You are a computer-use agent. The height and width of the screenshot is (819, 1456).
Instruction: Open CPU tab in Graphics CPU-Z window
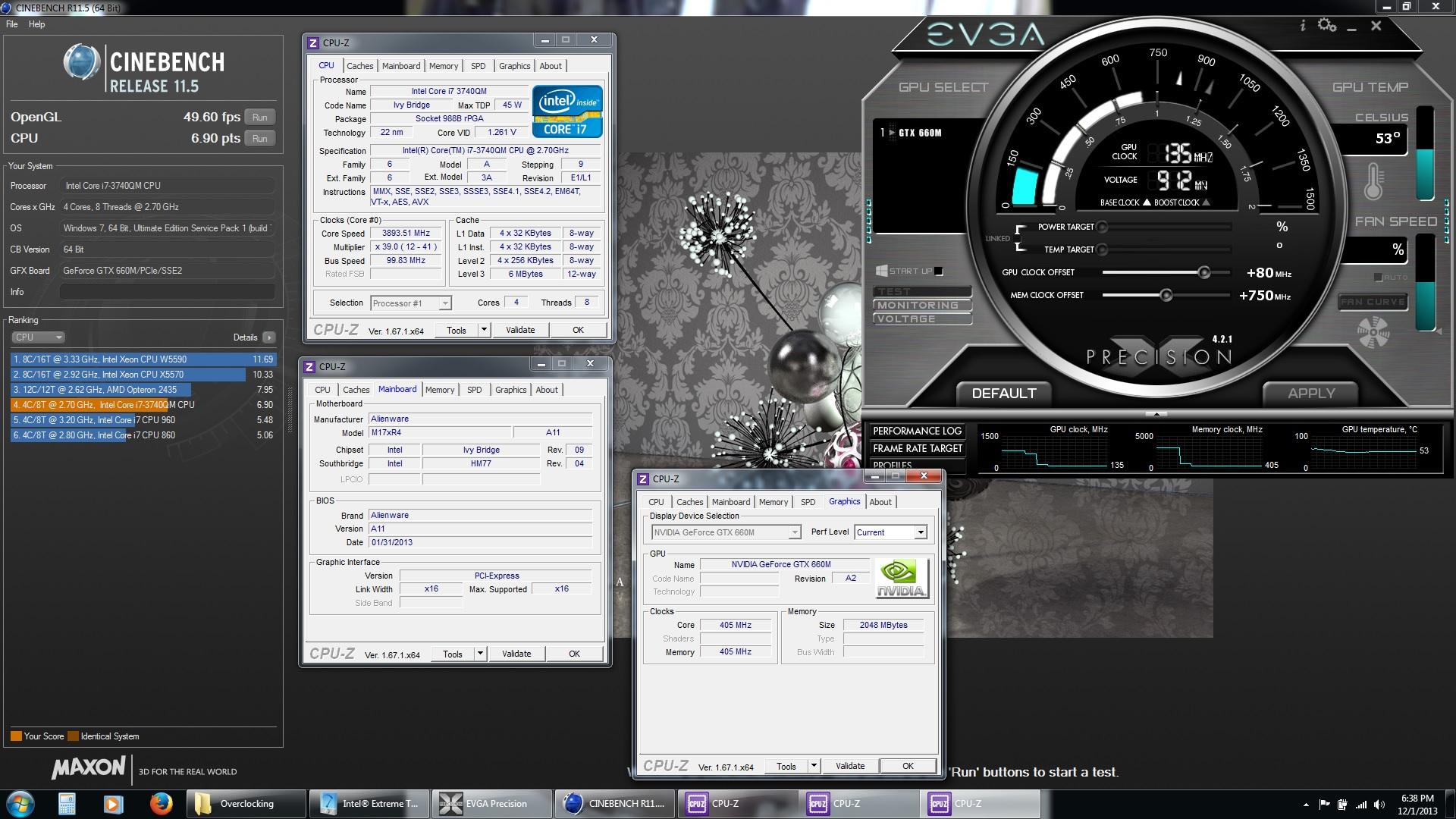tap(656, 502)
